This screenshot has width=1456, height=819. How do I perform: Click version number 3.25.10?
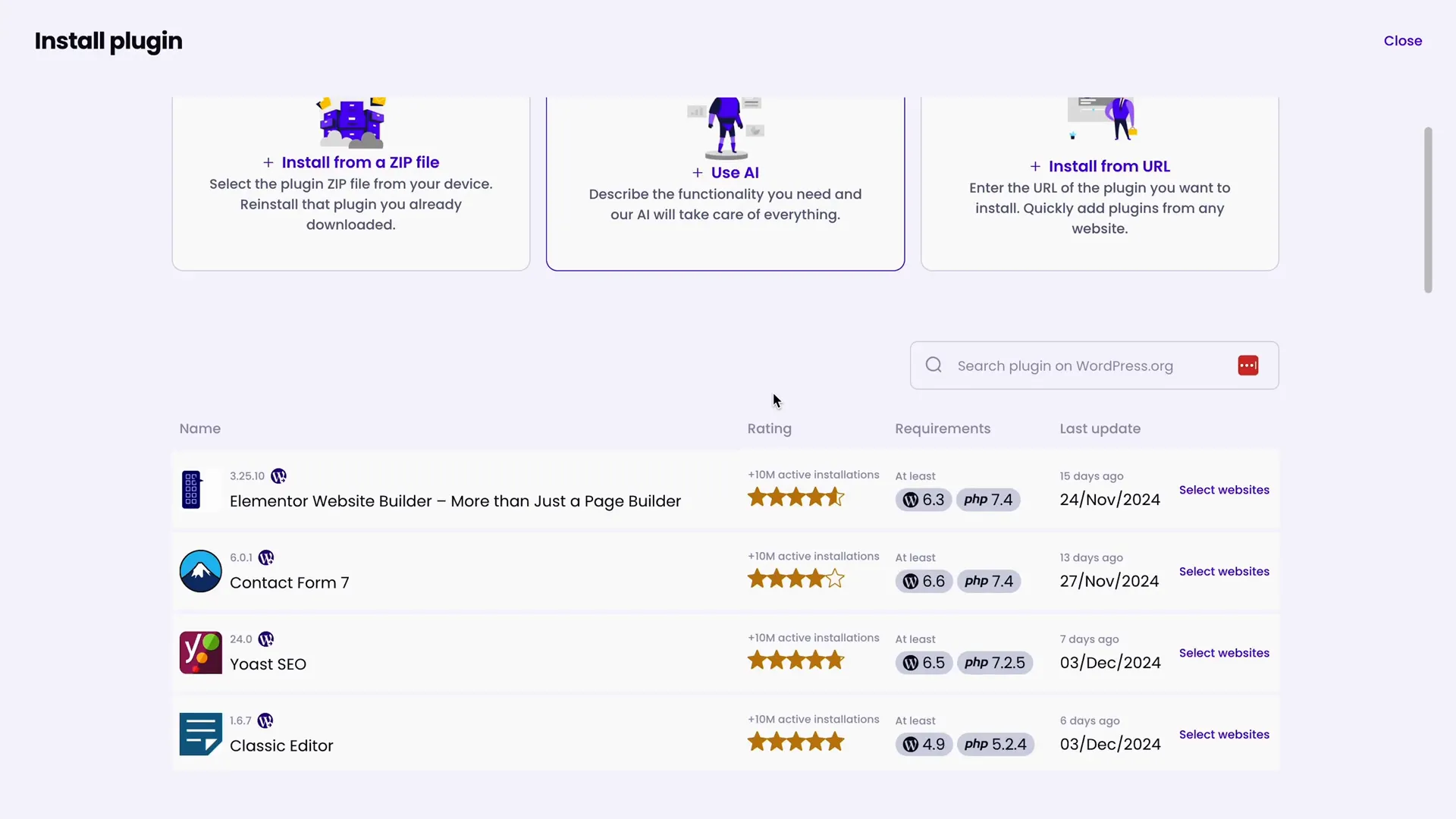click(247, 476)
